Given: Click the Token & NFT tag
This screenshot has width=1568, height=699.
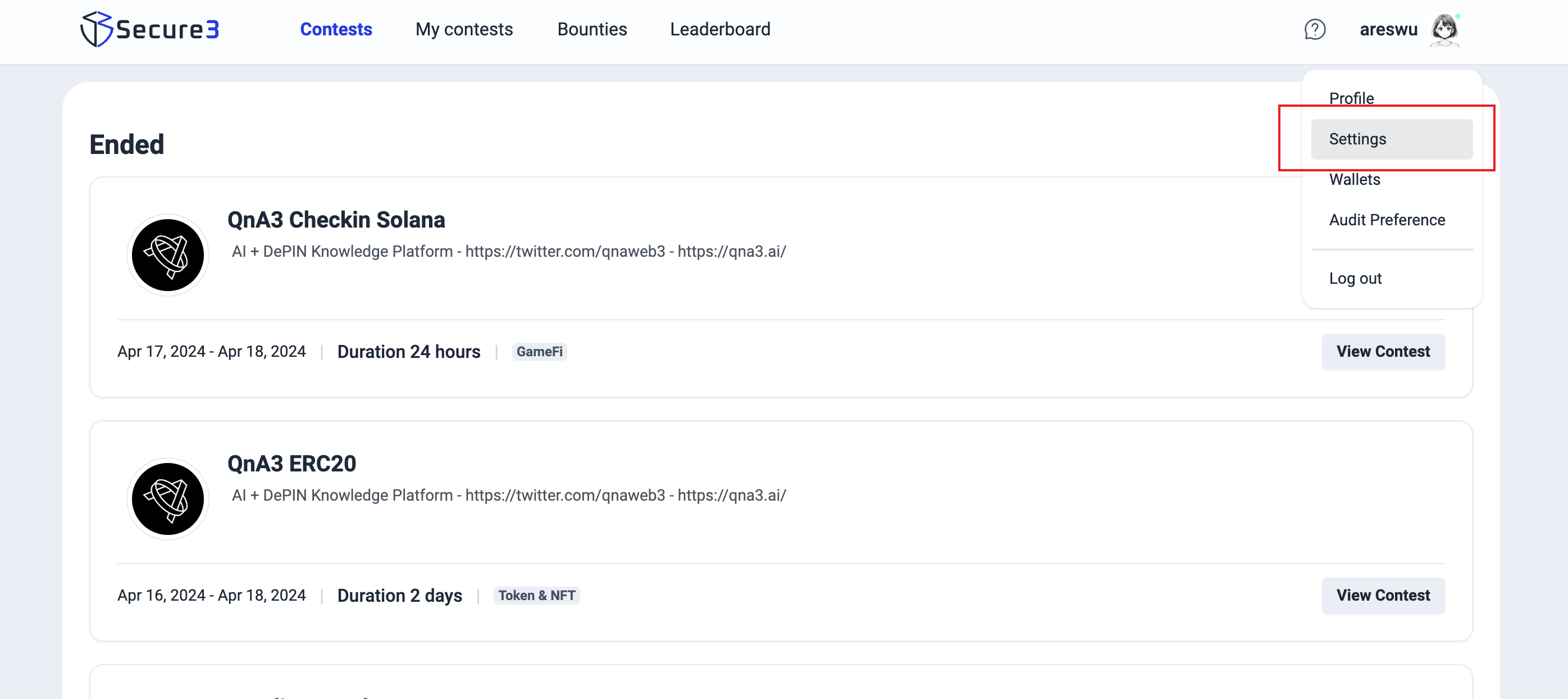Looking at the screenshot, I should (536, 595).
